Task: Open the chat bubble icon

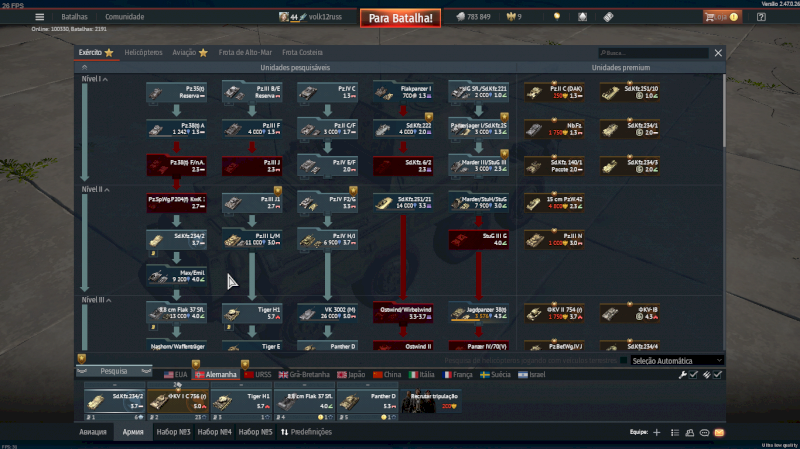Action: (704, 432)
